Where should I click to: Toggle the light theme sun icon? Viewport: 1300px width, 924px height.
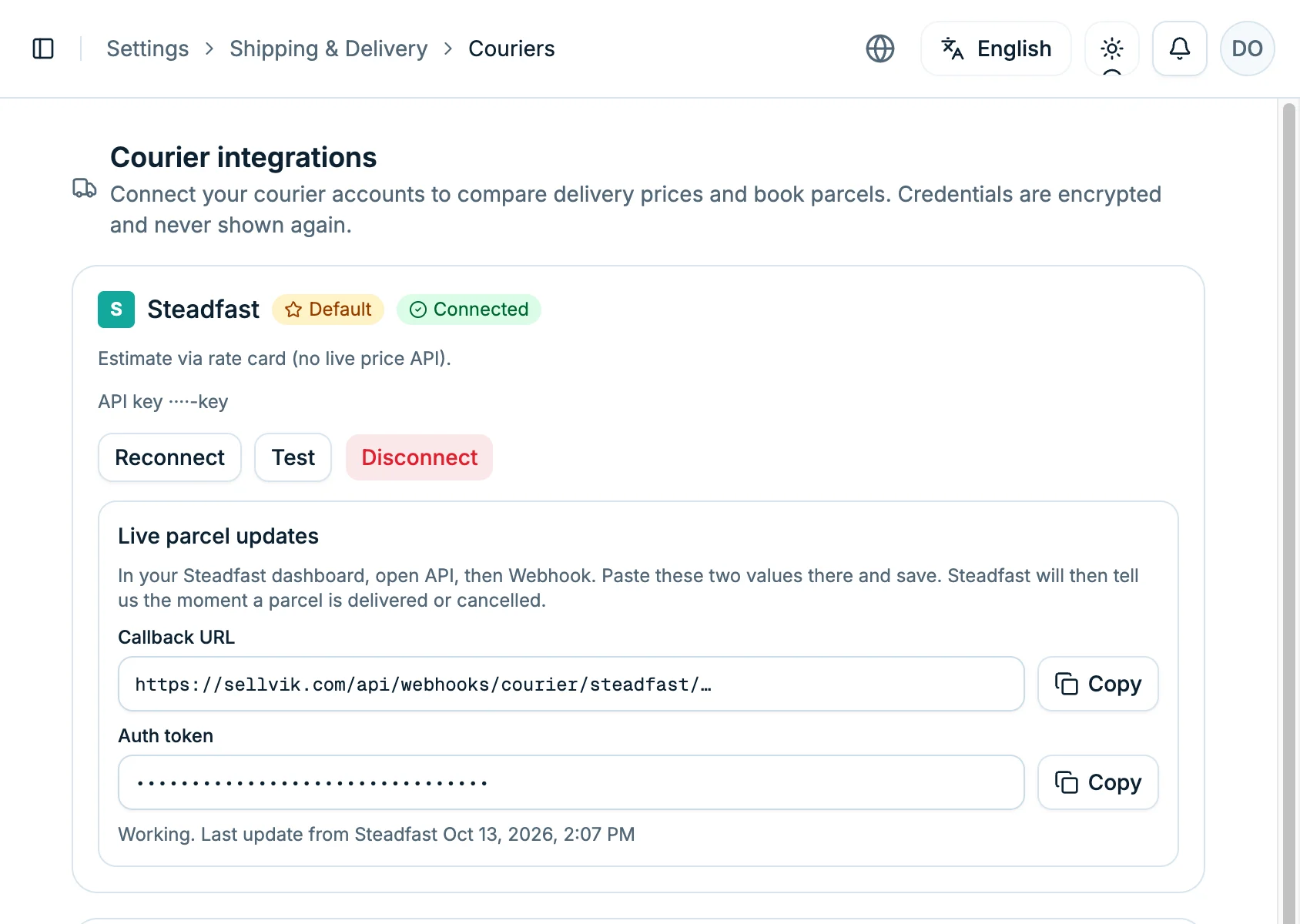pos(1112,49)
